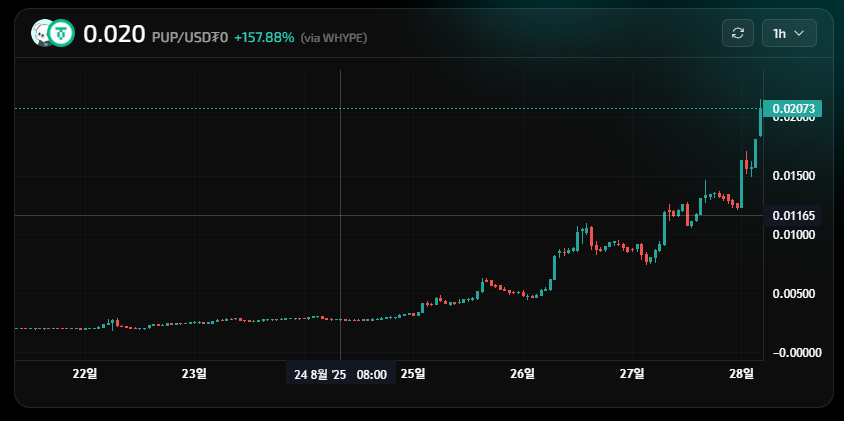The width and height of the screenshot is (844, 421).
Task: Click the 0.00500 price axis label
Action: click(x=793, y=294)
